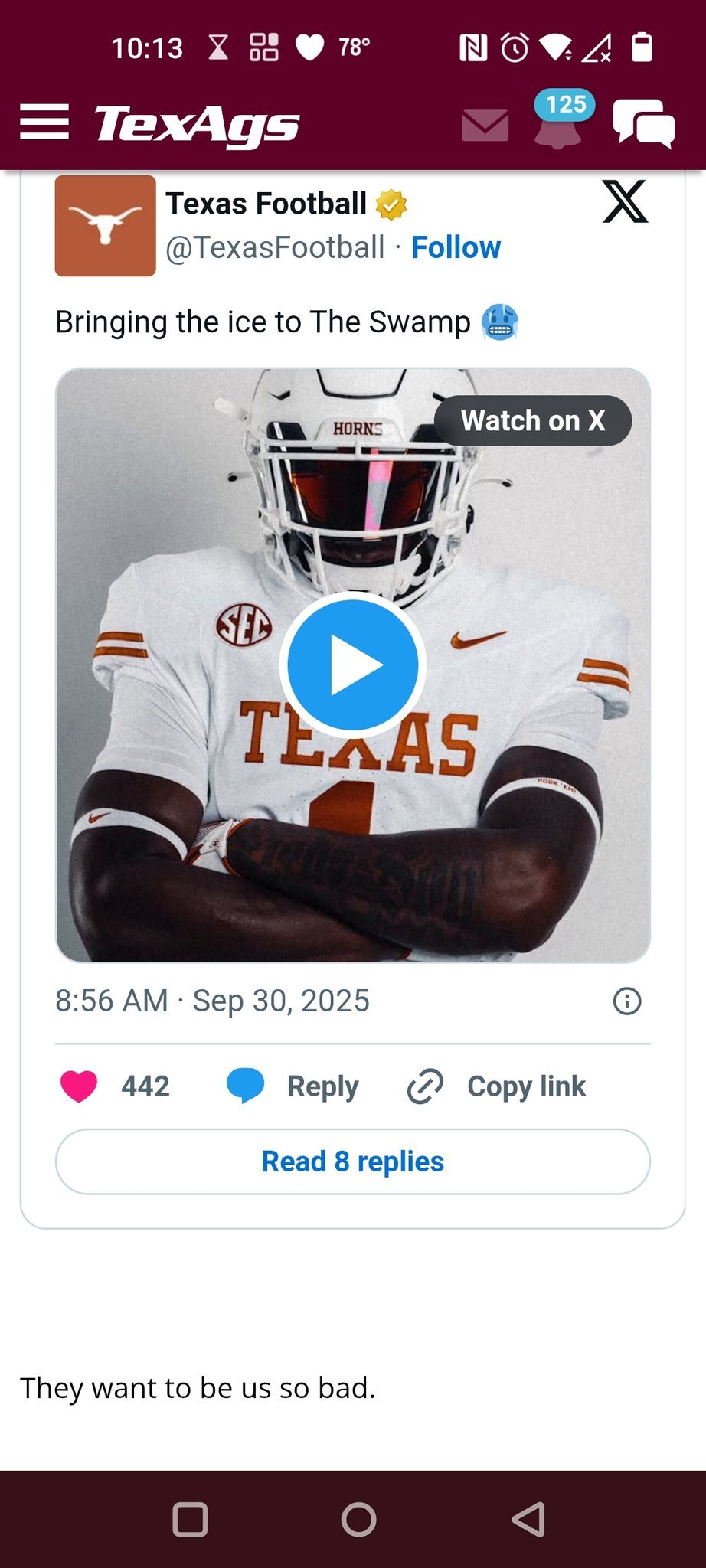Tap the TexAgs logo

point(197,125)
